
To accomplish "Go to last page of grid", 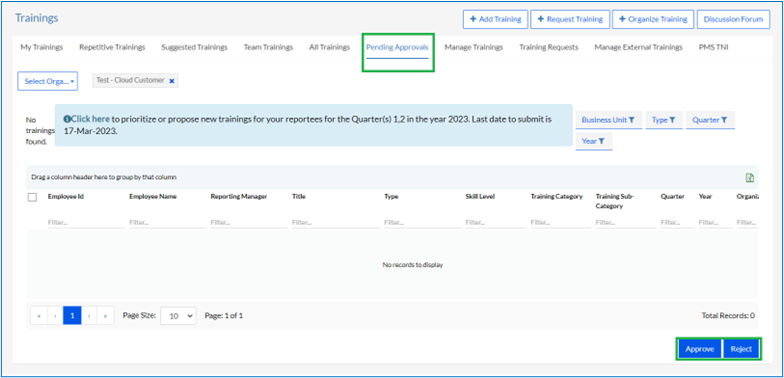I will click(106, 316).
